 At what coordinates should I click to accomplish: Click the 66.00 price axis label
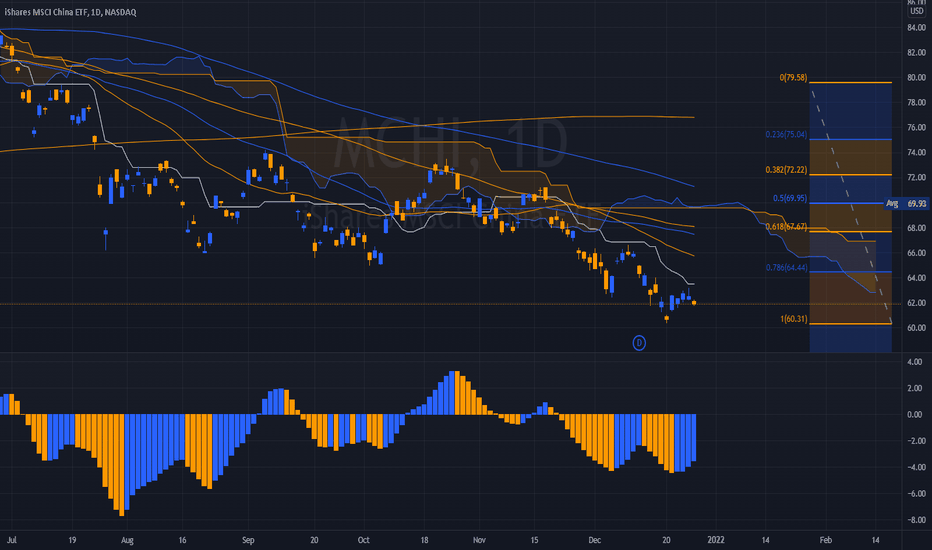point(917,253)
